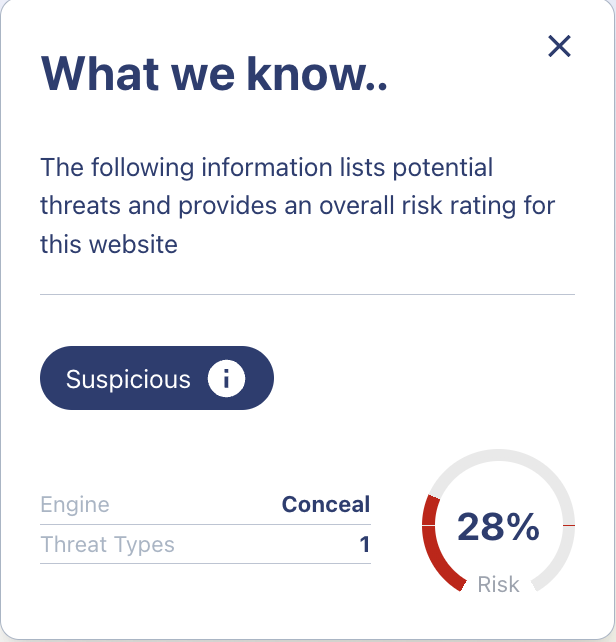Click the line under the Engine row
Screen dimensions: 616x642
[205, 524]
